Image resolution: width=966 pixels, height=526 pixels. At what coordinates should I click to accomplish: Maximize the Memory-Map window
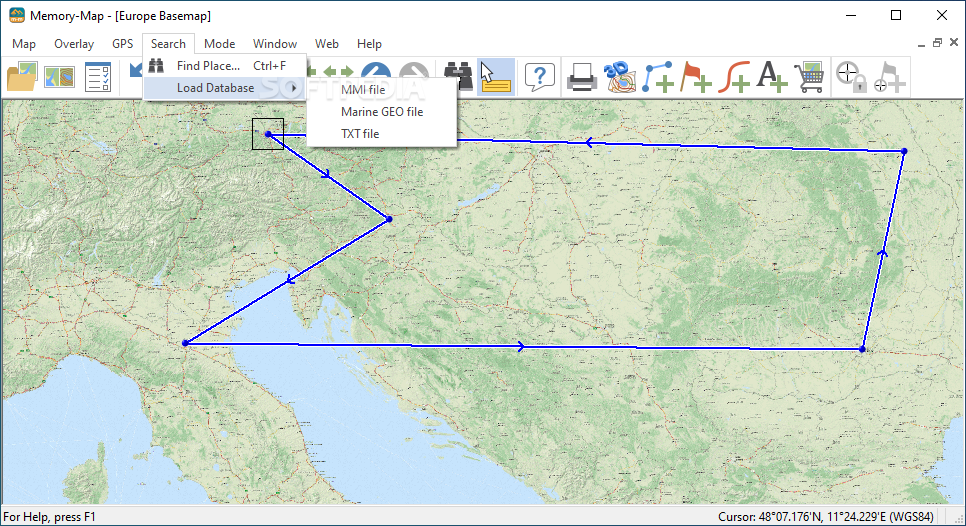896,15
